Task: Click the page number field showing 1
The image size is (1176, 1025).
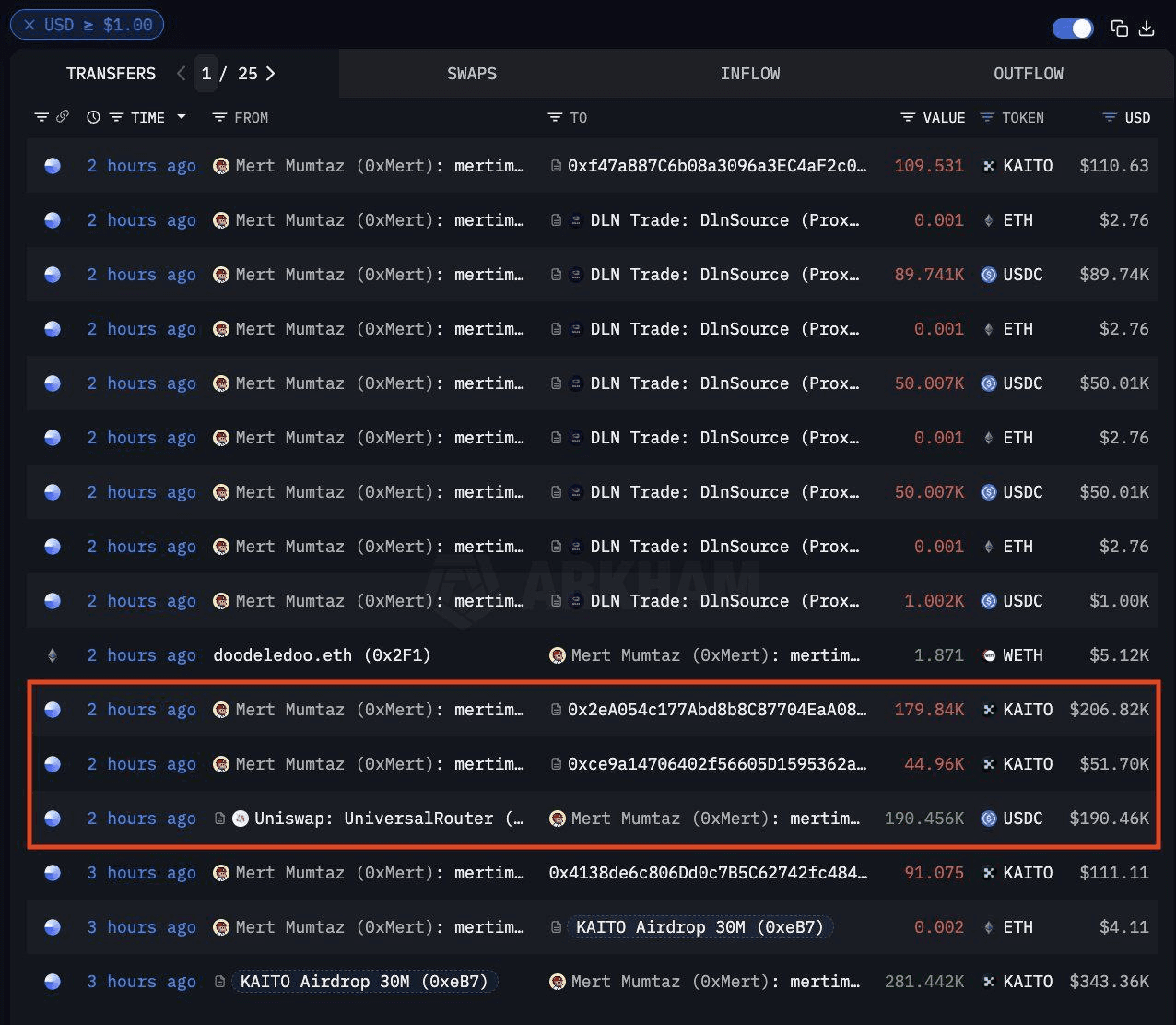Action: [206, 73]
